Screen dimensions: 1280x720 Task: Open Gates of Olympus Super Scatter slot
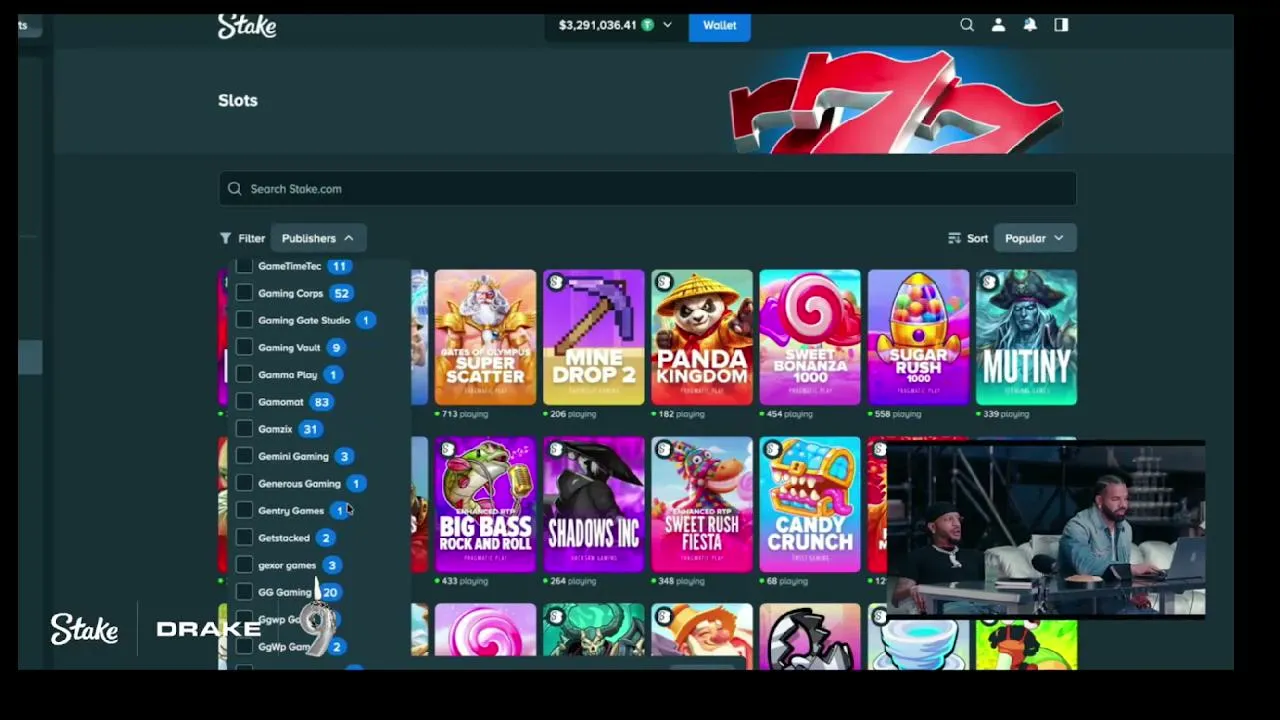pyautogui.click(x=485, y=337)
